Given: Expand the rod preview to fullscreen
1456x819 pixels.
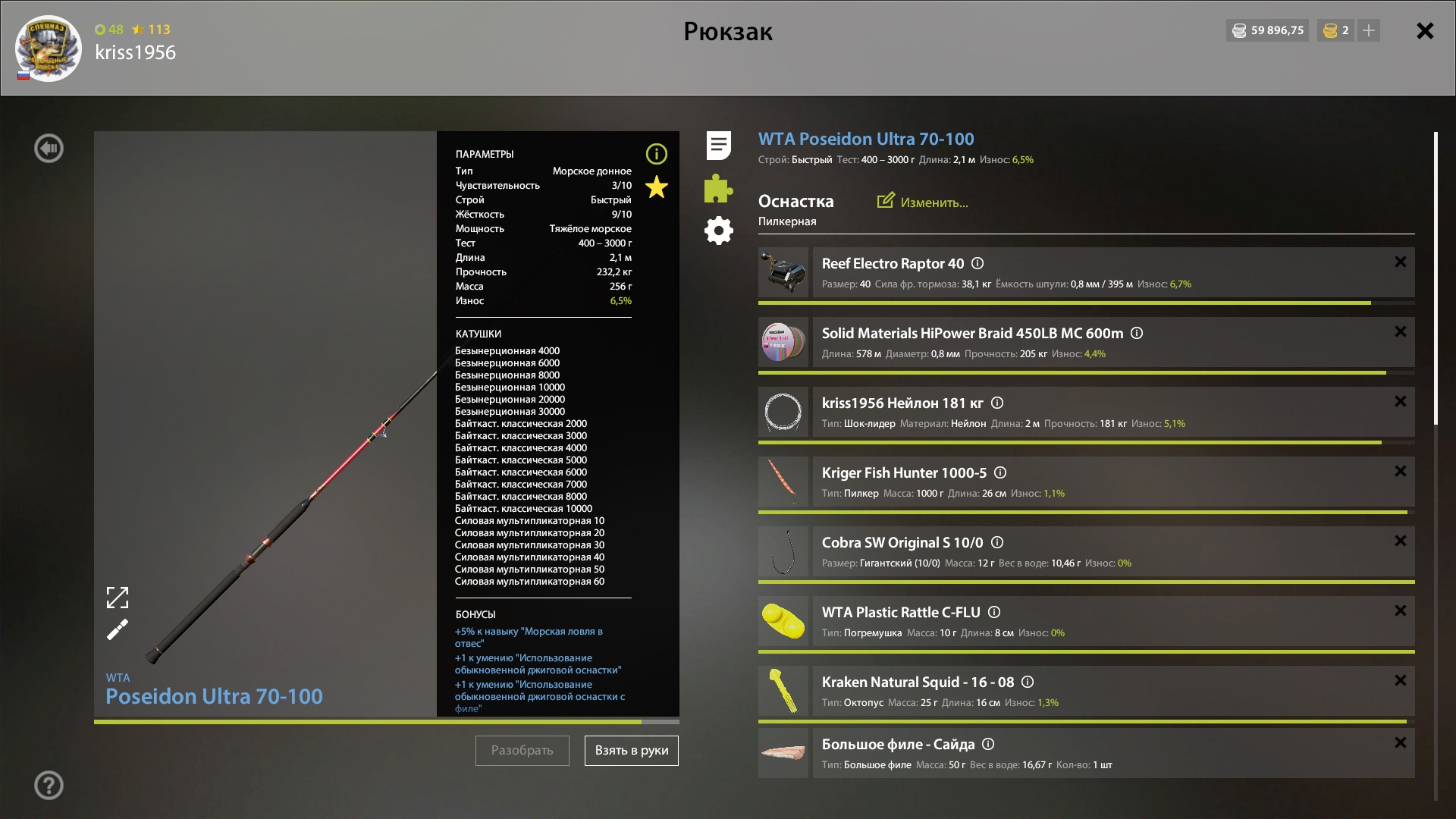Looking at the screenshot, I should coord(118,598).
